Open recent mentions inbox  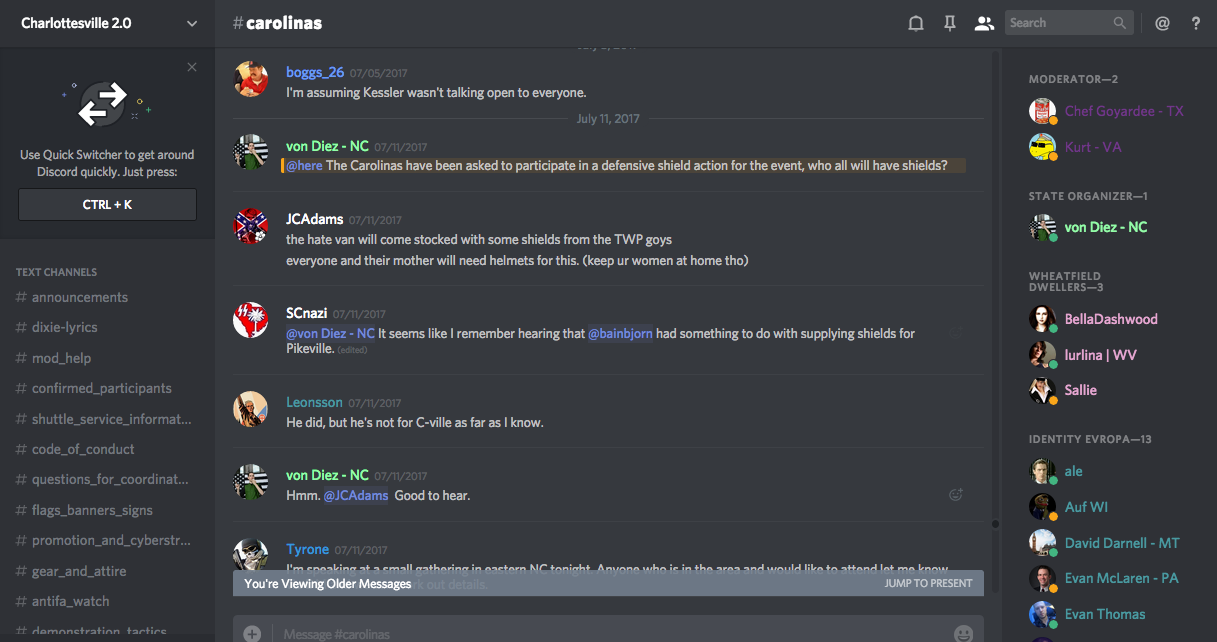tap(1162, 23)
